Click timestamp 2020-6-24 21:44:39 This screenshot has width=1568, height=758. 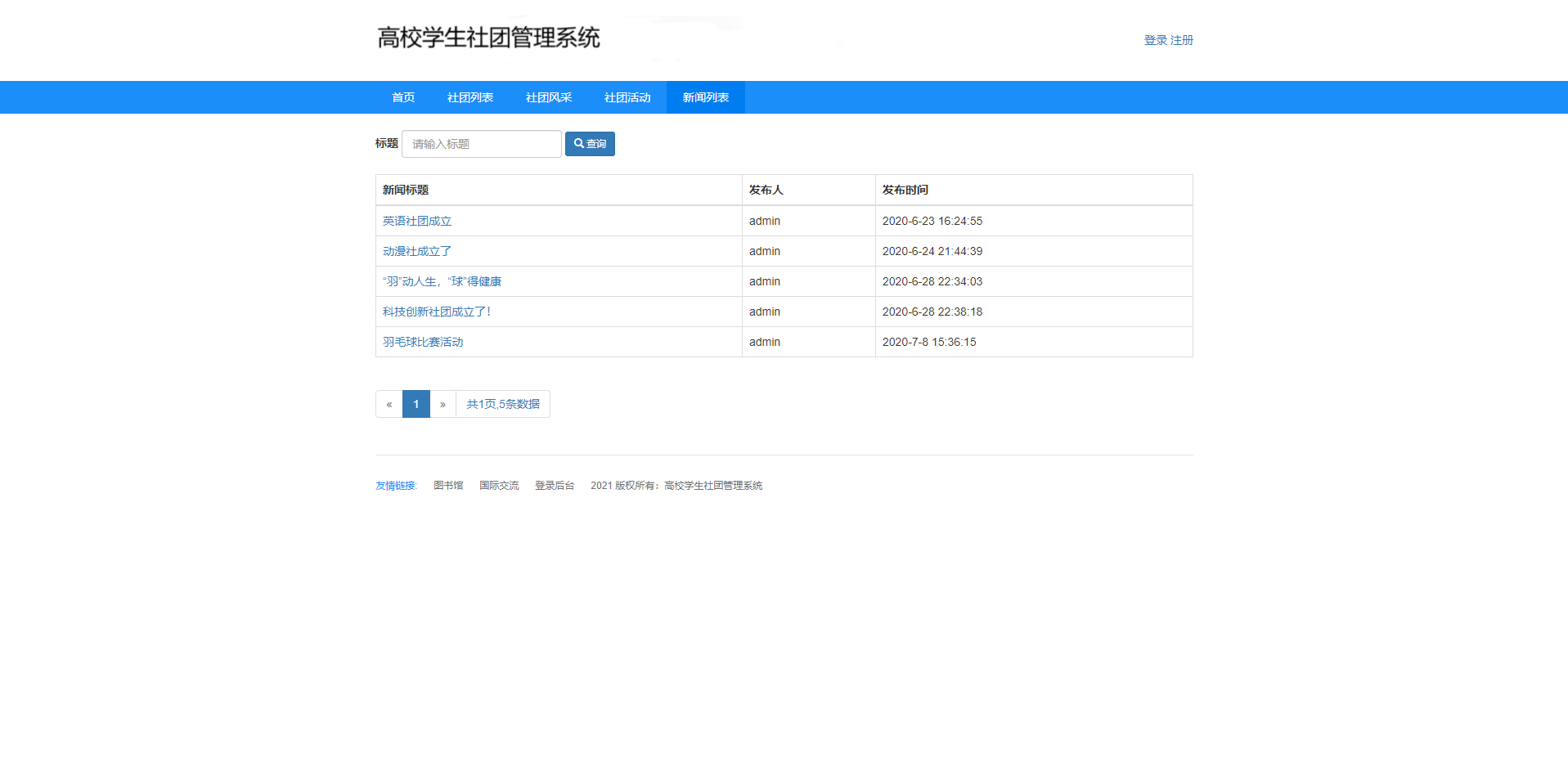point(932,251)
